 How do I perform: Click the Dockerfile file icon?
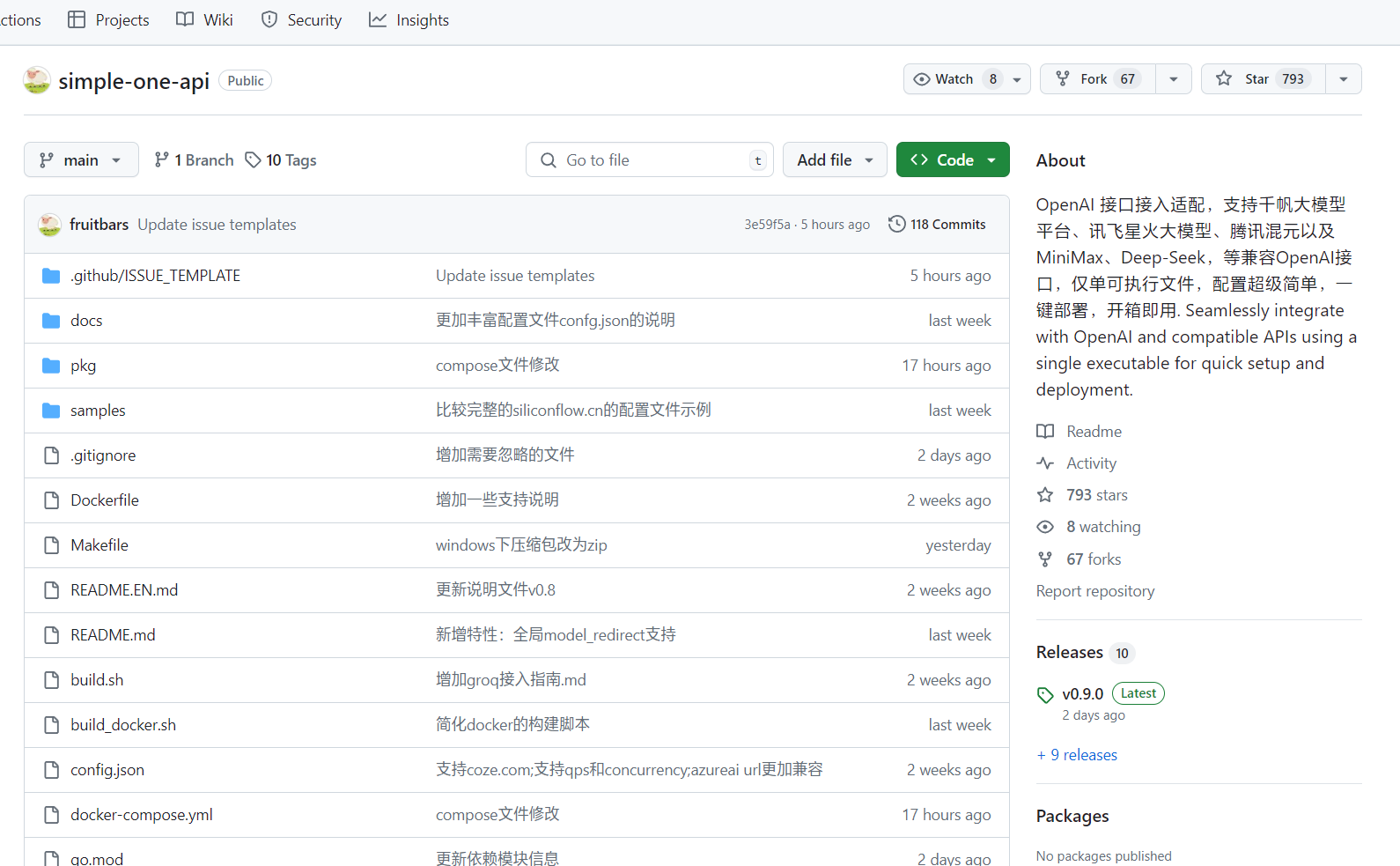click(51, 500)
